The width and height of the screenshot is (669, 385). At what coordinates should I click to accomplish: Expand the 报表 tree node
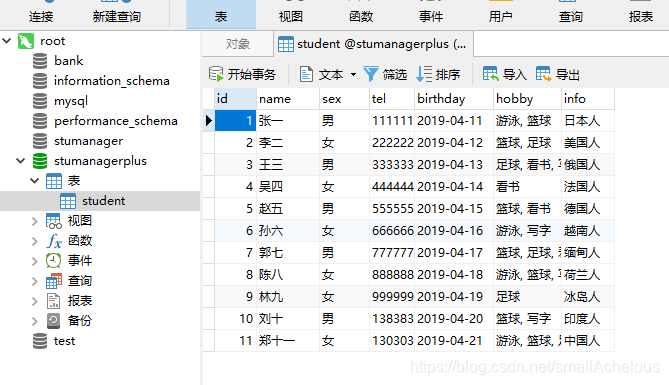(35, 301)
